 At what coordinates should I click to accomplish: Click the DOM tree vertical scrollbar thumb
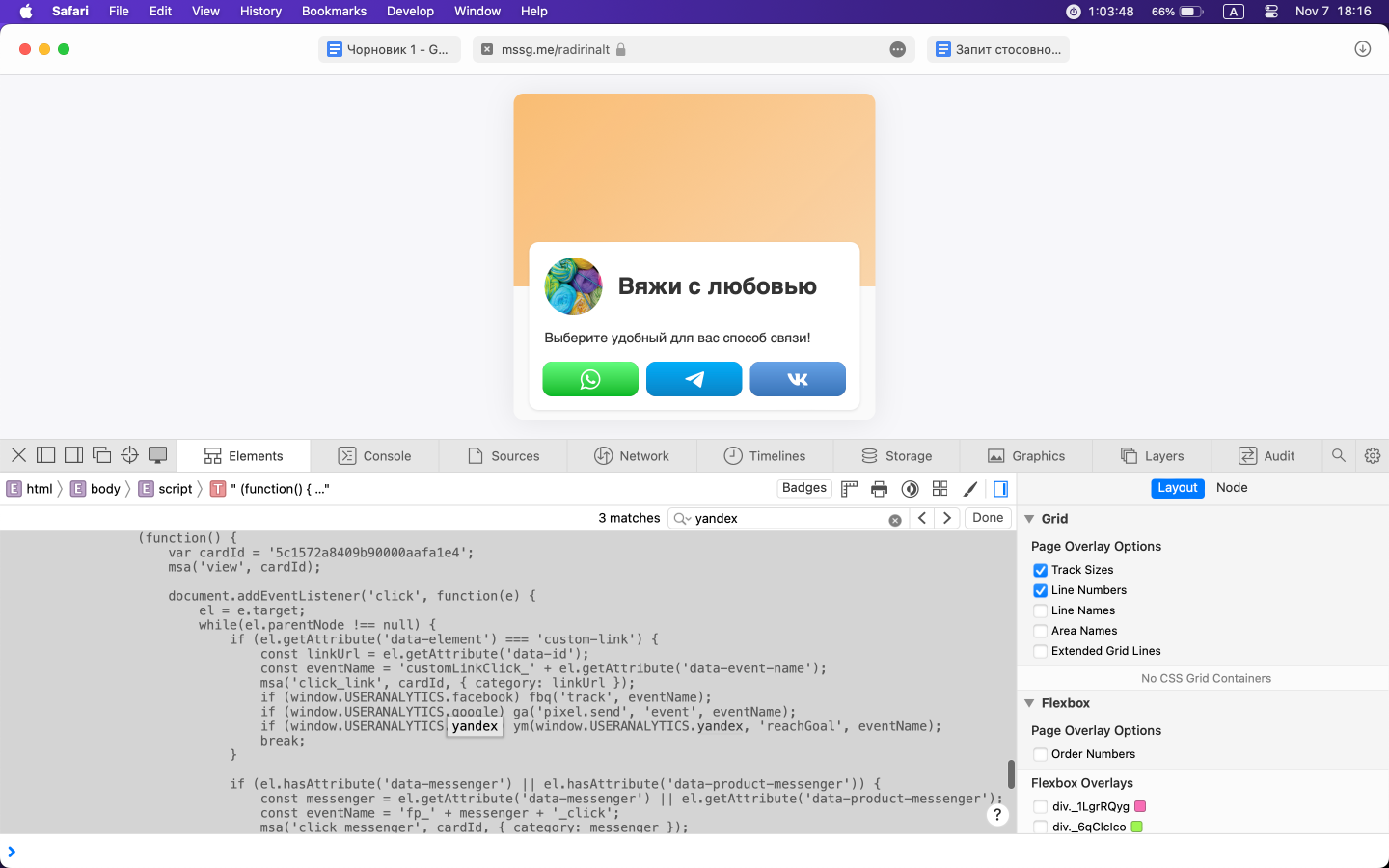[x=1011, y=773]
